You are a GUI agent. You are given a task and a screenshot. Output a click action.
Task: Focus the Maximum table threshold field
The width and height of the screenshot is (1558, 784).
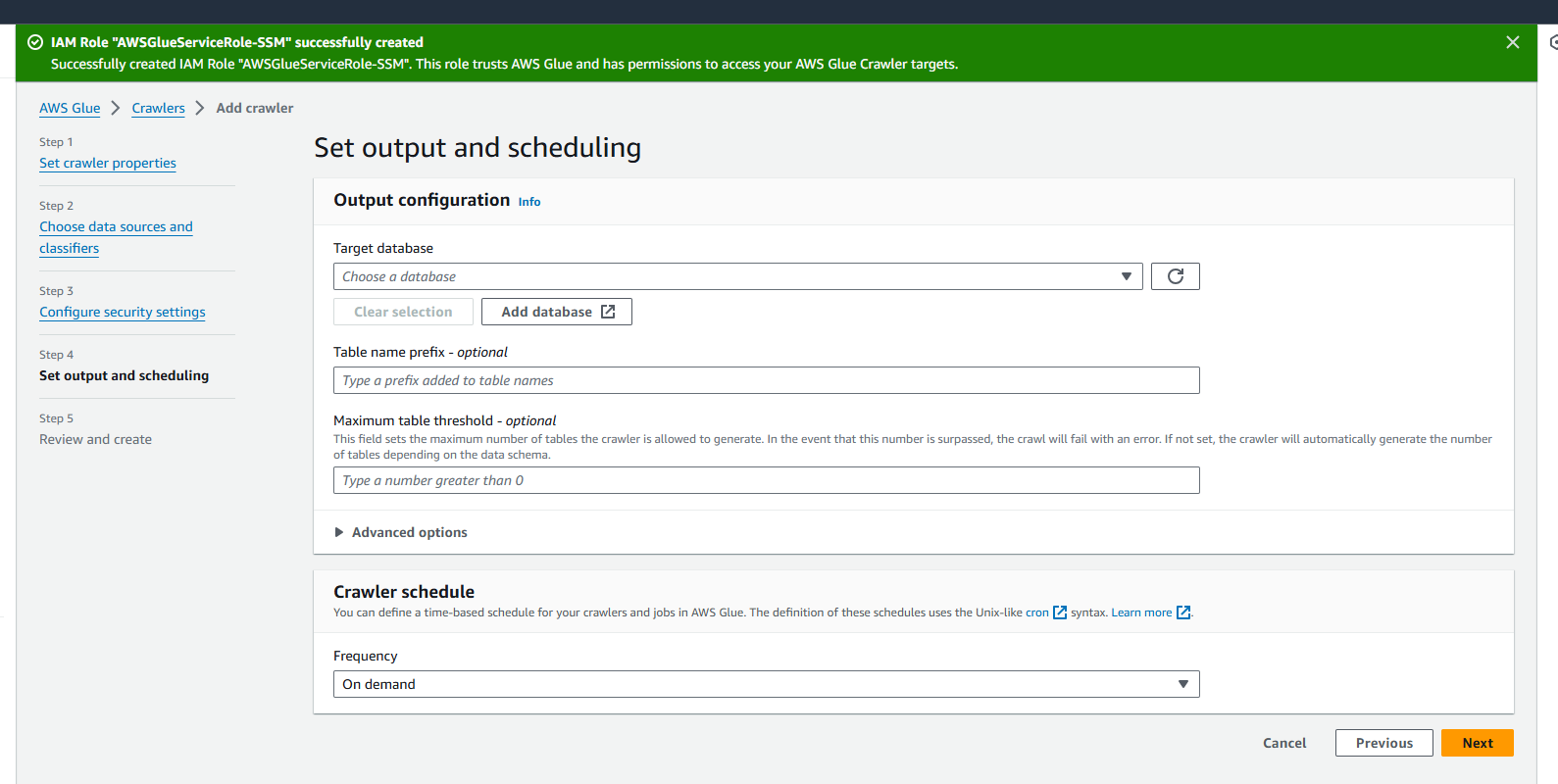tap(766, 480)
